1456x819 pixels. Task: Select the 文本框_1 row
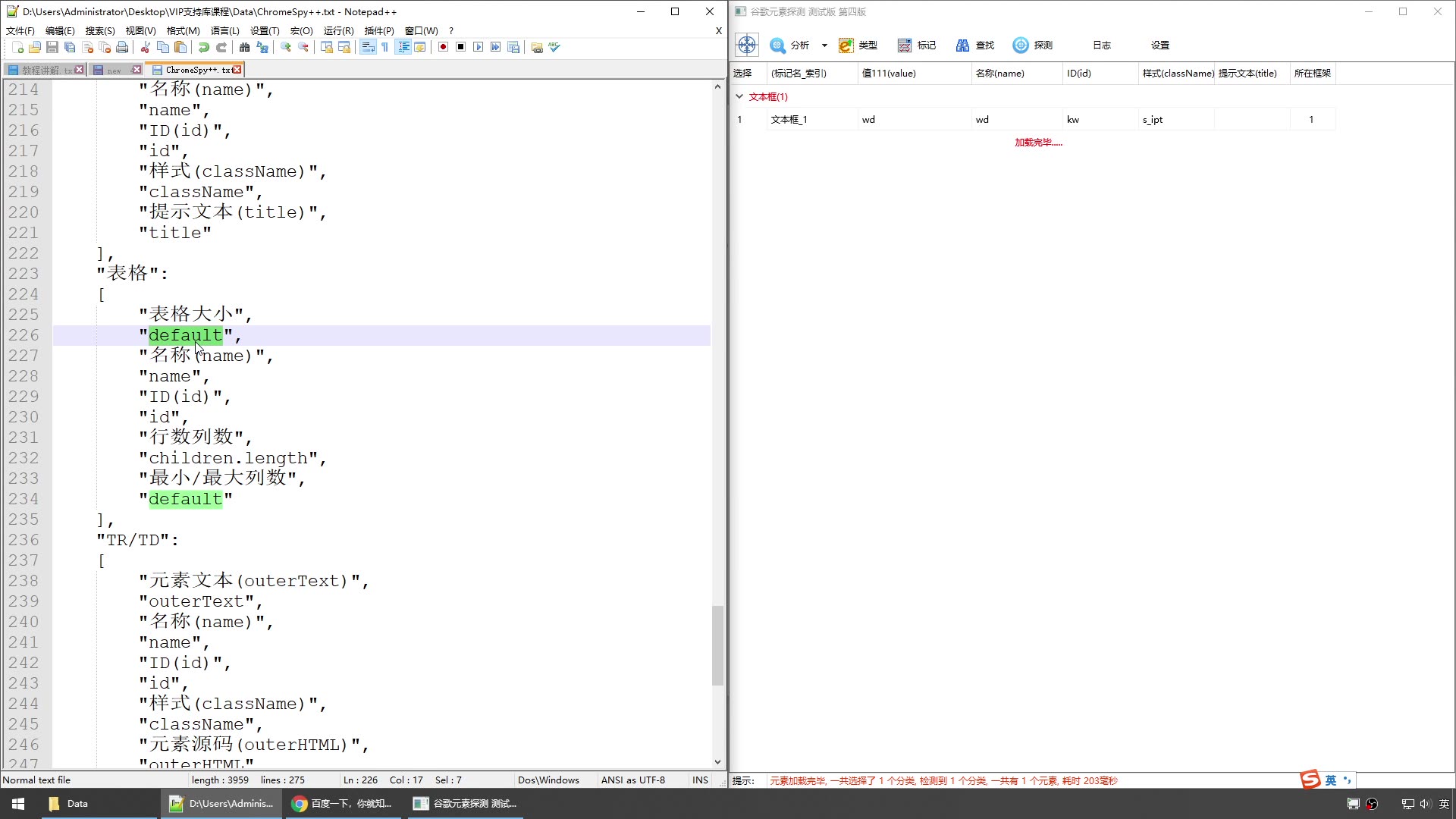coord(1032,119)
